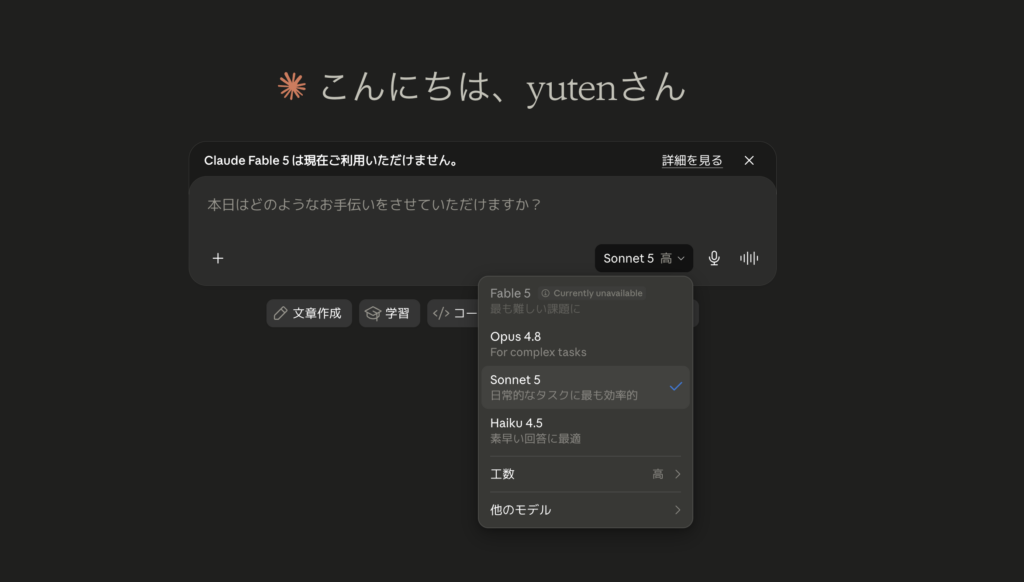Start voice dictation with microphone icon
The width and height of the screenshot is (1024, 582).
coord(714,258)
